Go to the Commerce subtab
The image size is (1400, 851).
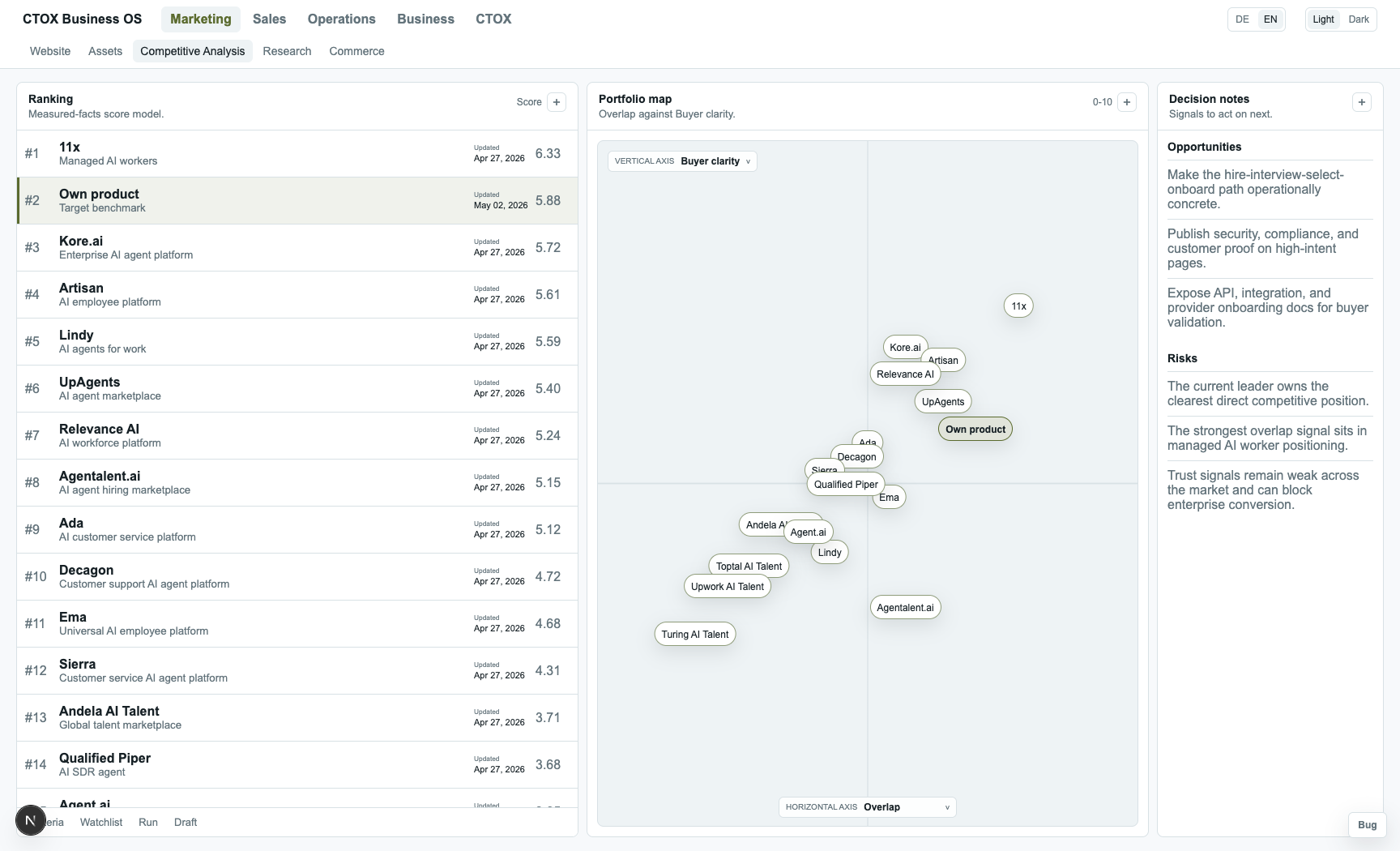point(356,51)
